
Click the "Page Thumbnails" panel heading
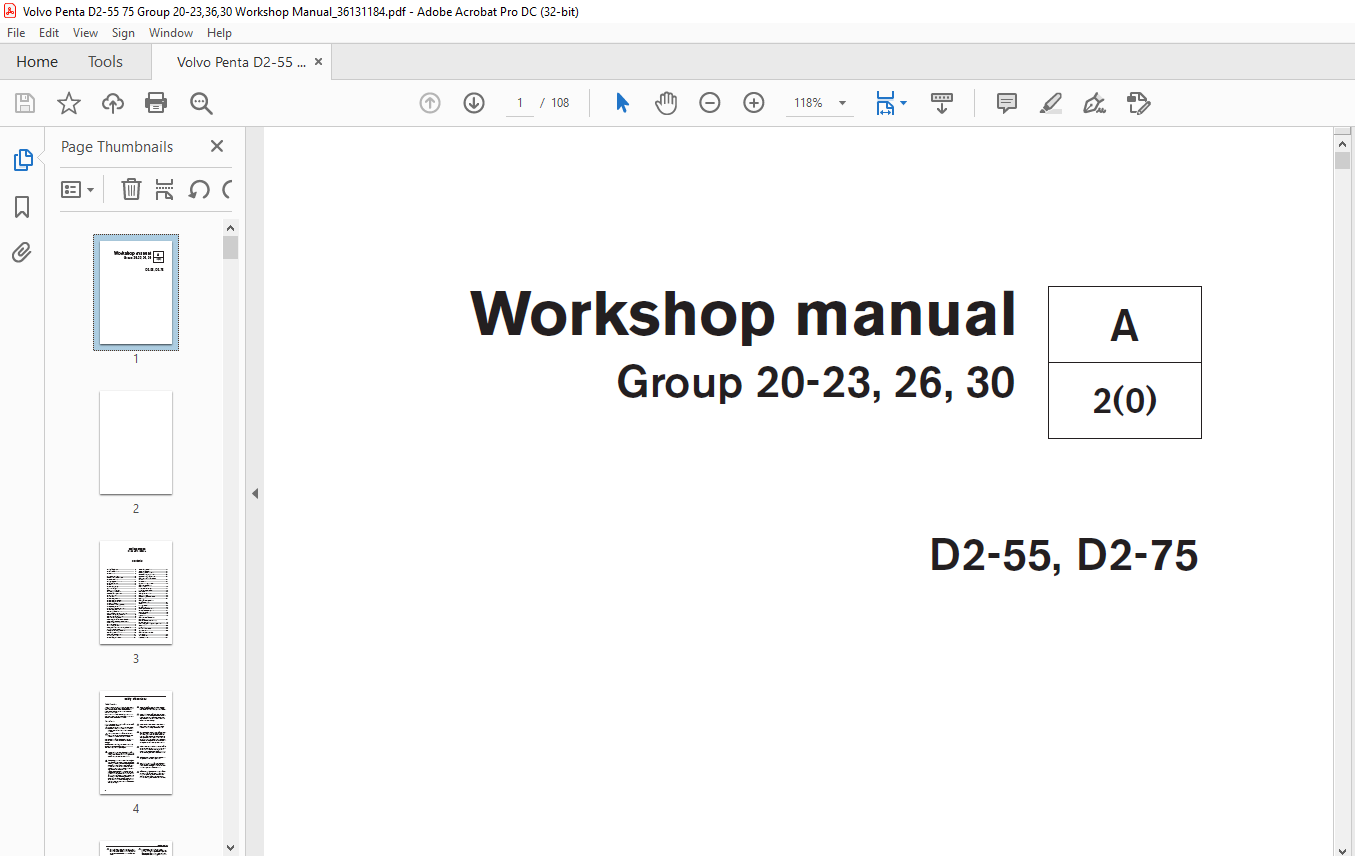point(117,146)
